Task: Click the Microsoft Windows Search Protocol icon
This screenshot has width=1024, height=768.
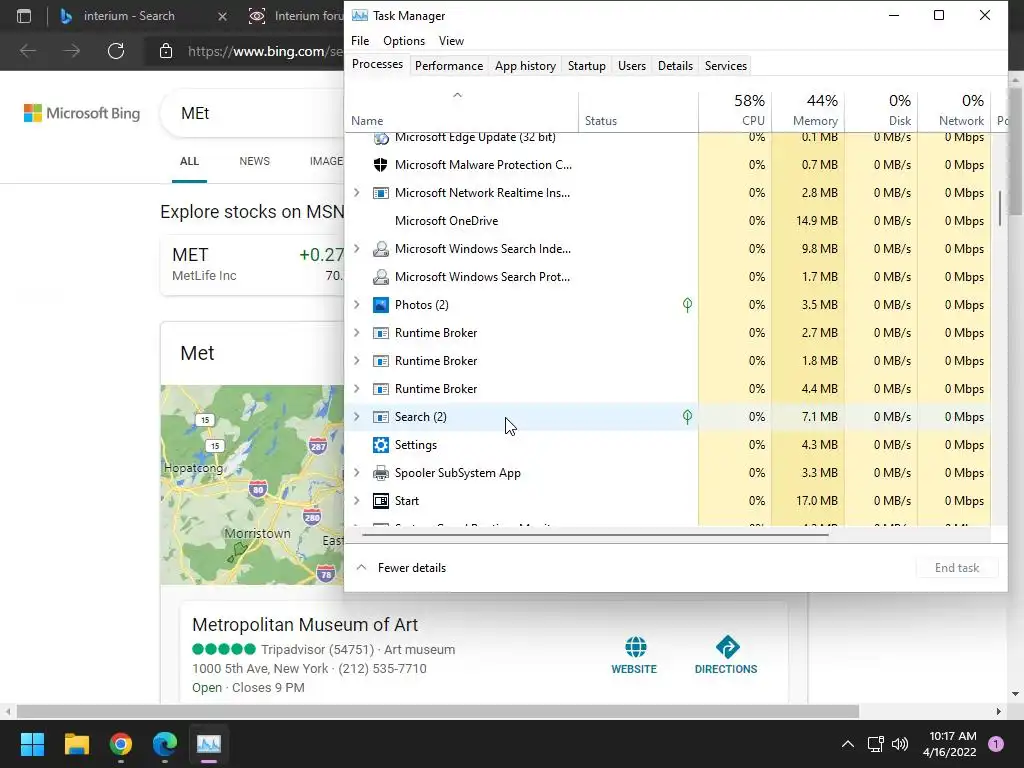Action: pos(380,277)
